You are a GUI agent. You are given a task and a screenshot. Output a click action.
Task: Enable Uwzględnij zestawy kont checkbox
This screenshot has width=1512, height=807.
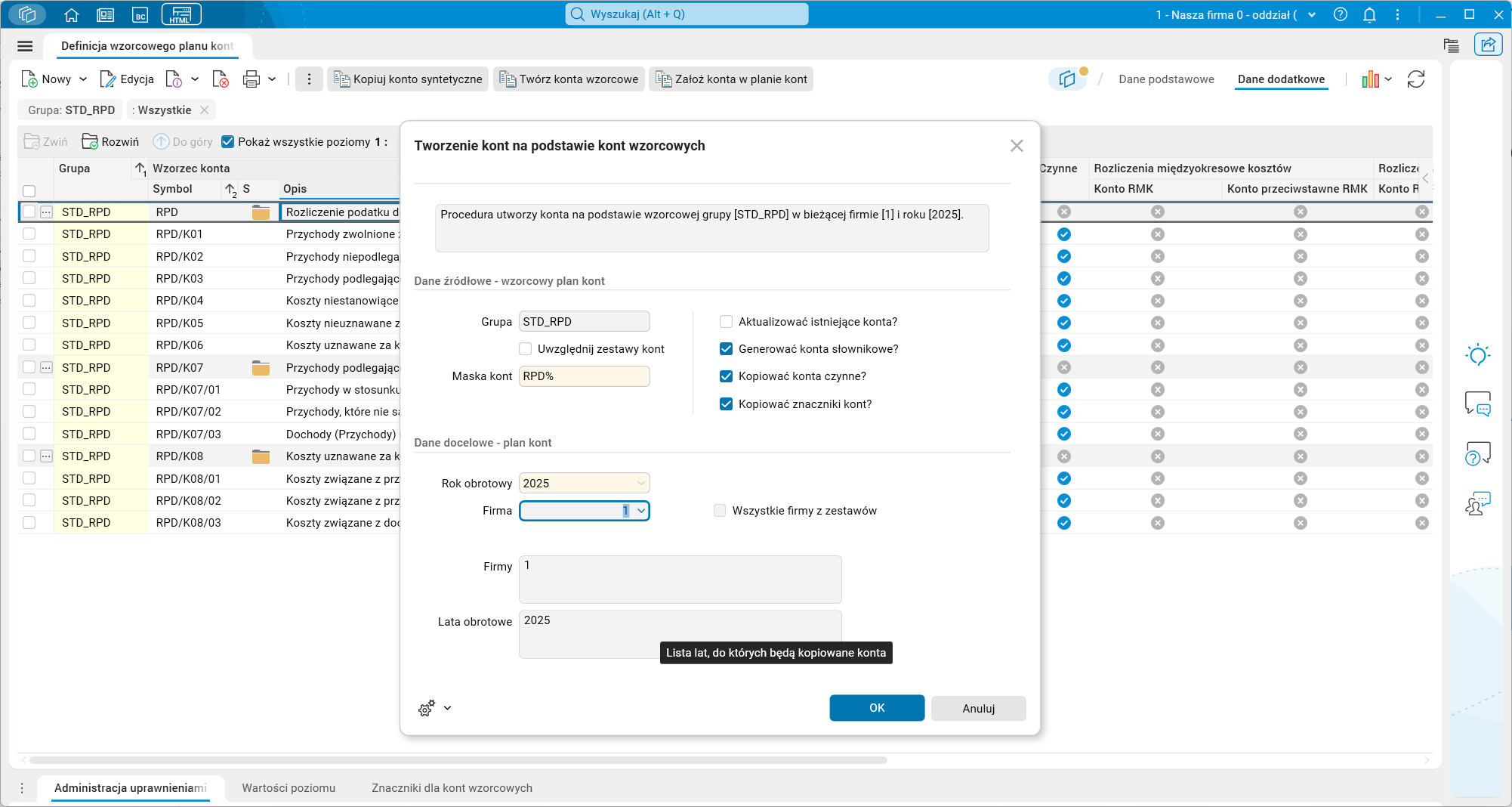526,349
